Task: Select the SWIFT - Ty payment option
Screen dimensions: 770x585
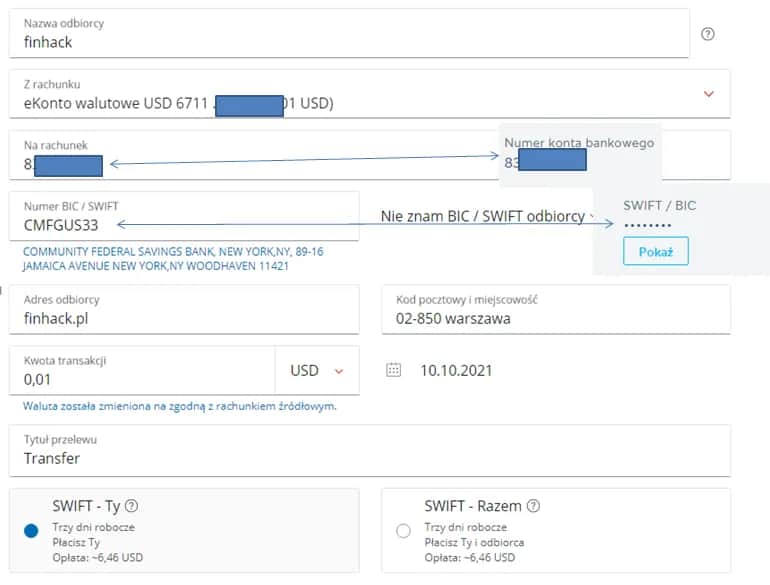Action: click(31, 531)
